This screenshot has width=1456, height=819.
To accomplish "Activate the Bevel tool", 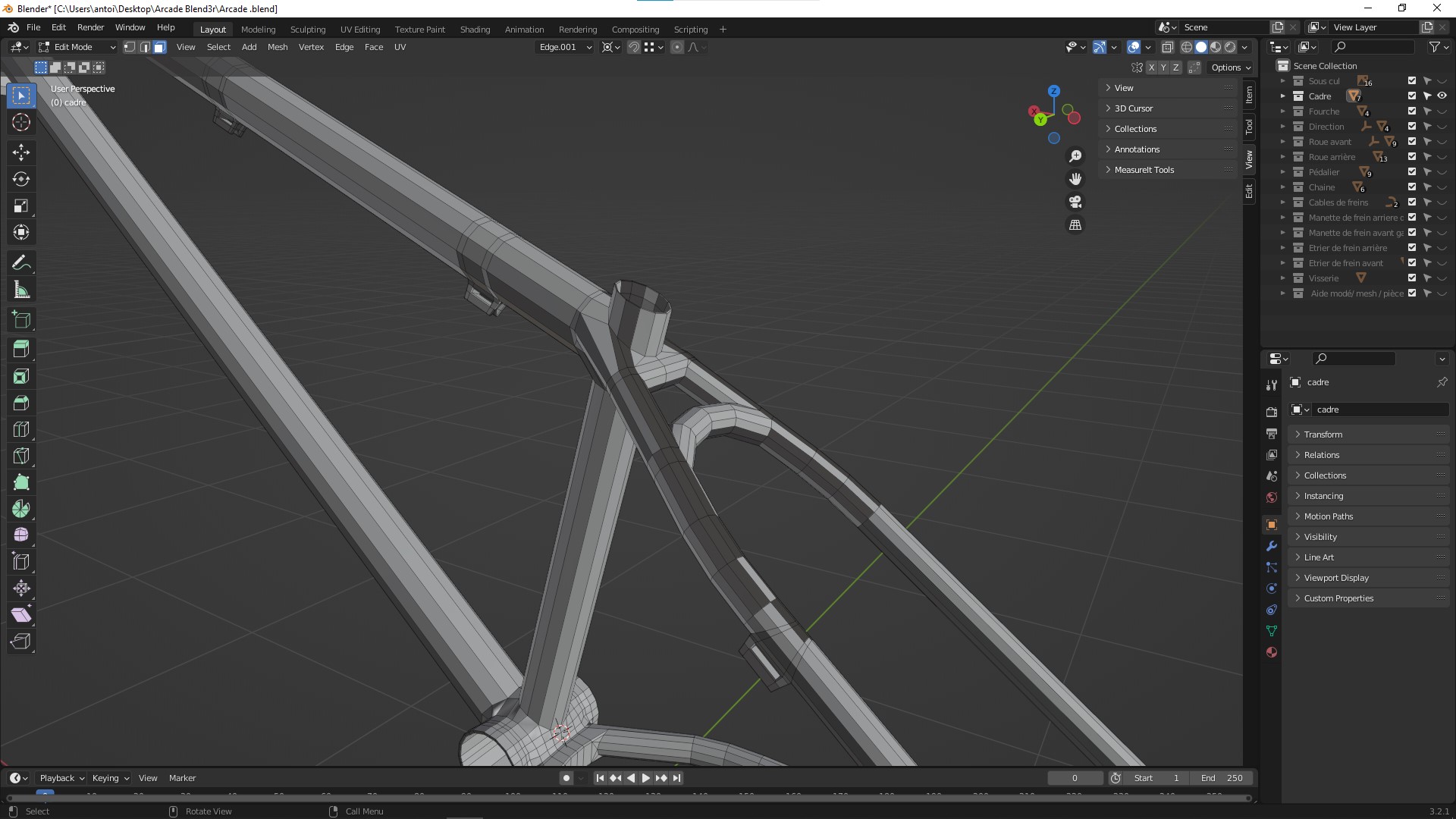I will click(21, 403).
